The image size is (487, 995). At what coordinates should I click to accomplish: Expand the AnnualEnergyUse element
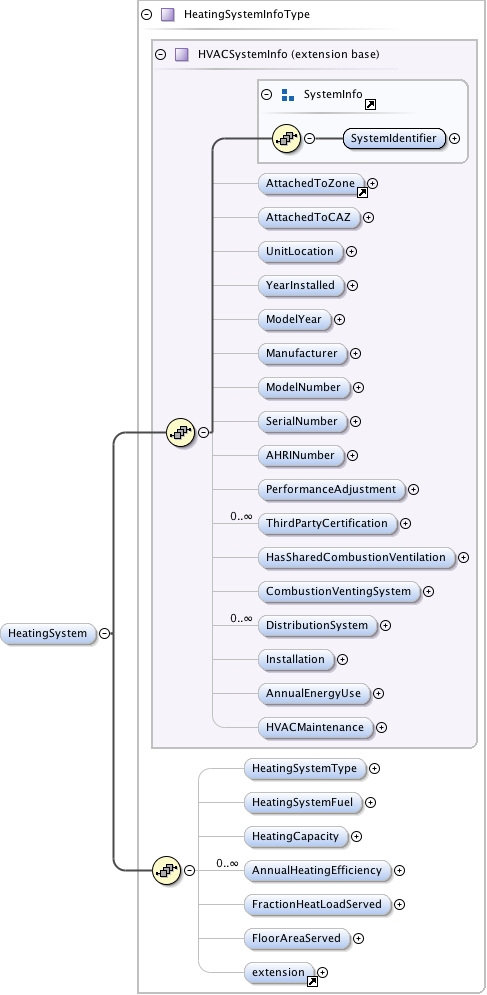pyautogui.click(x=378, y=694)
